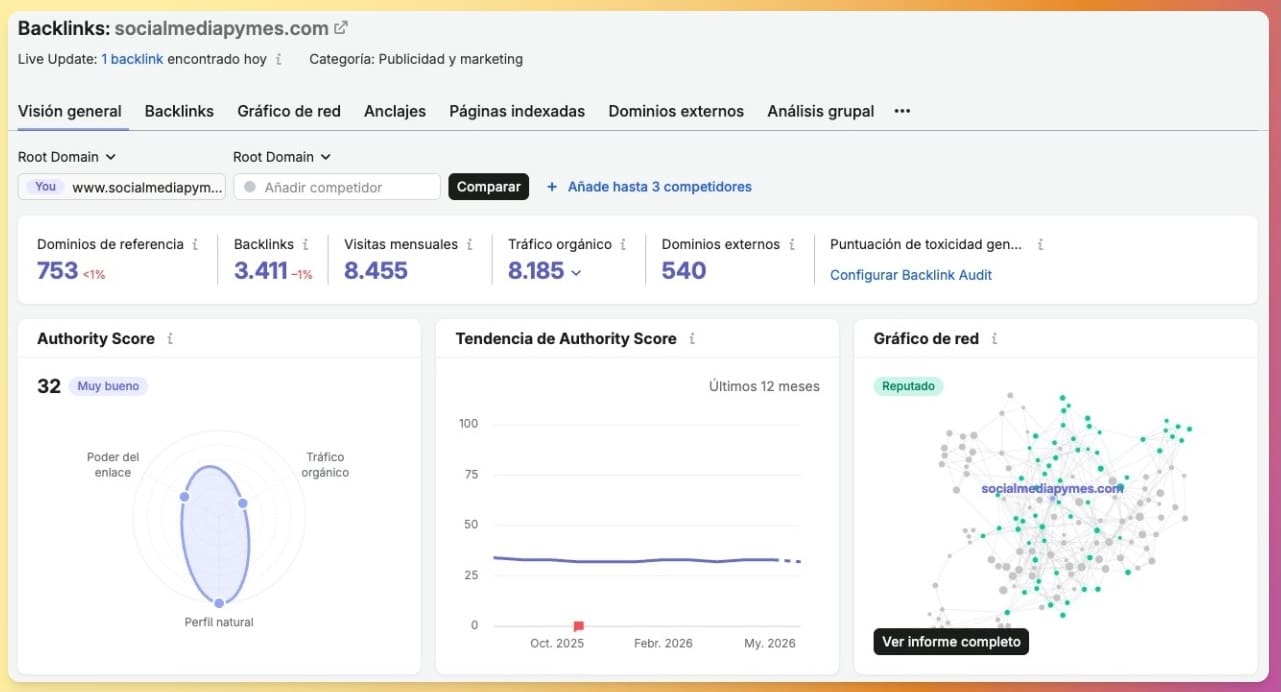Click info icon next to Backlinks metric

coord(305,244)
